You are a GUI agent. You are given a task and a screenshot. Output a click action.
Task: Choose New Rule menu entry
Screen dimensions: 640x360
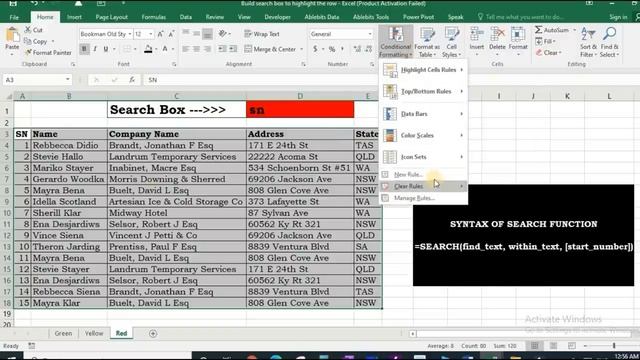(x=423, y=175)
